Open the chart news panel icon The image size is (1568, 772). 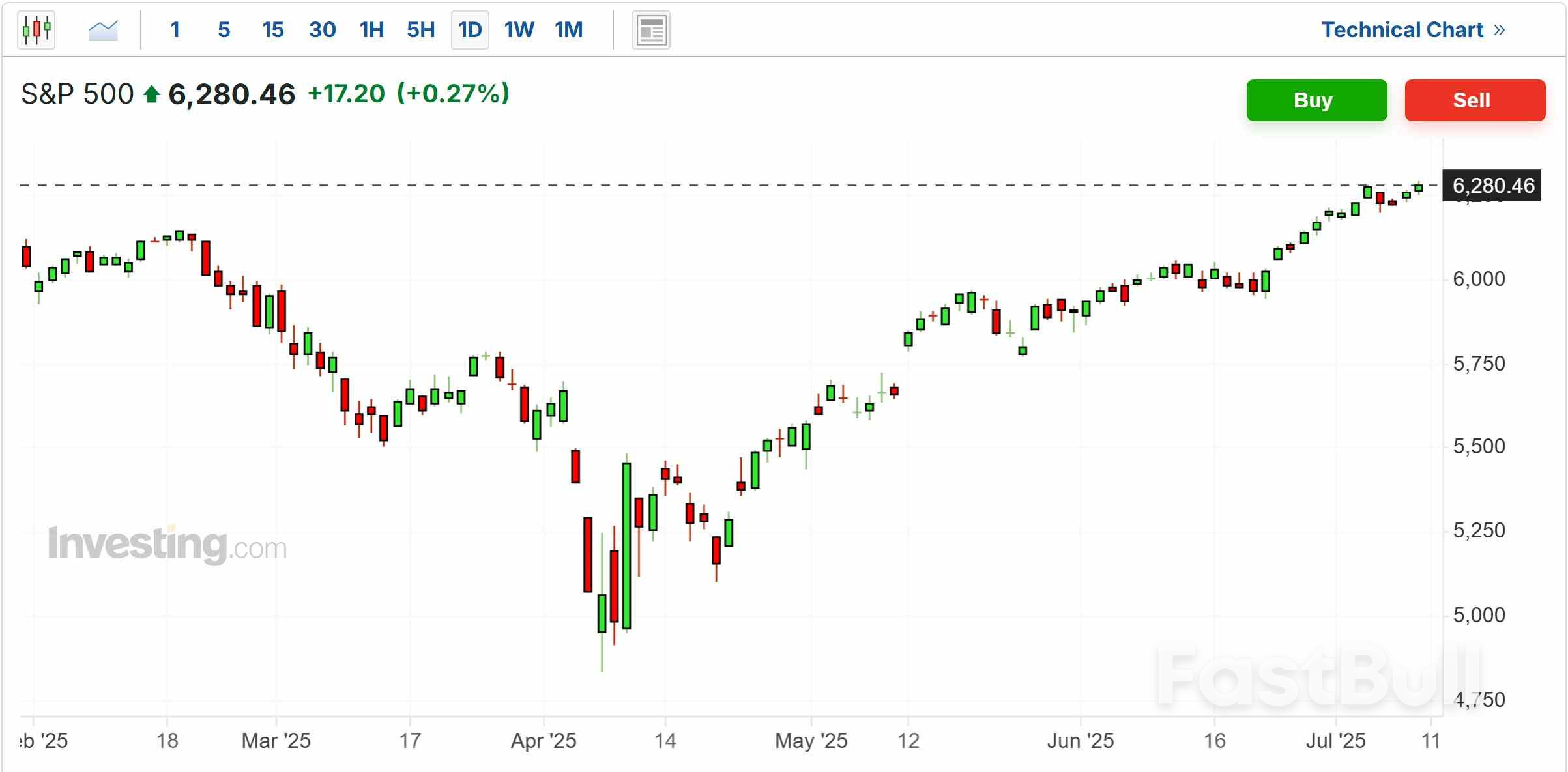[x=650, y=30]
